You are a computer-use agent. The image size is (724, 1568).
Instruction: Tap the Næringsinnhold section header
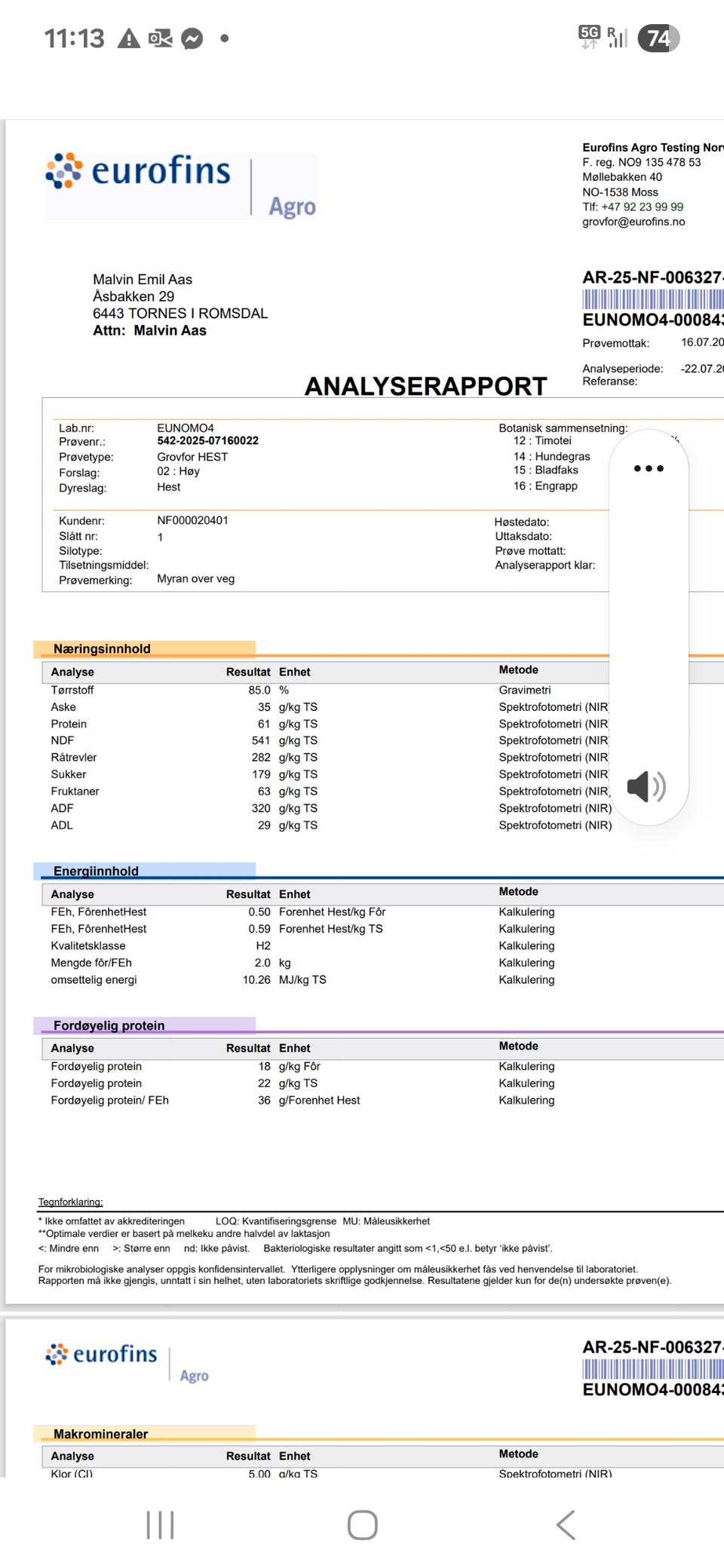coord(144,648)
